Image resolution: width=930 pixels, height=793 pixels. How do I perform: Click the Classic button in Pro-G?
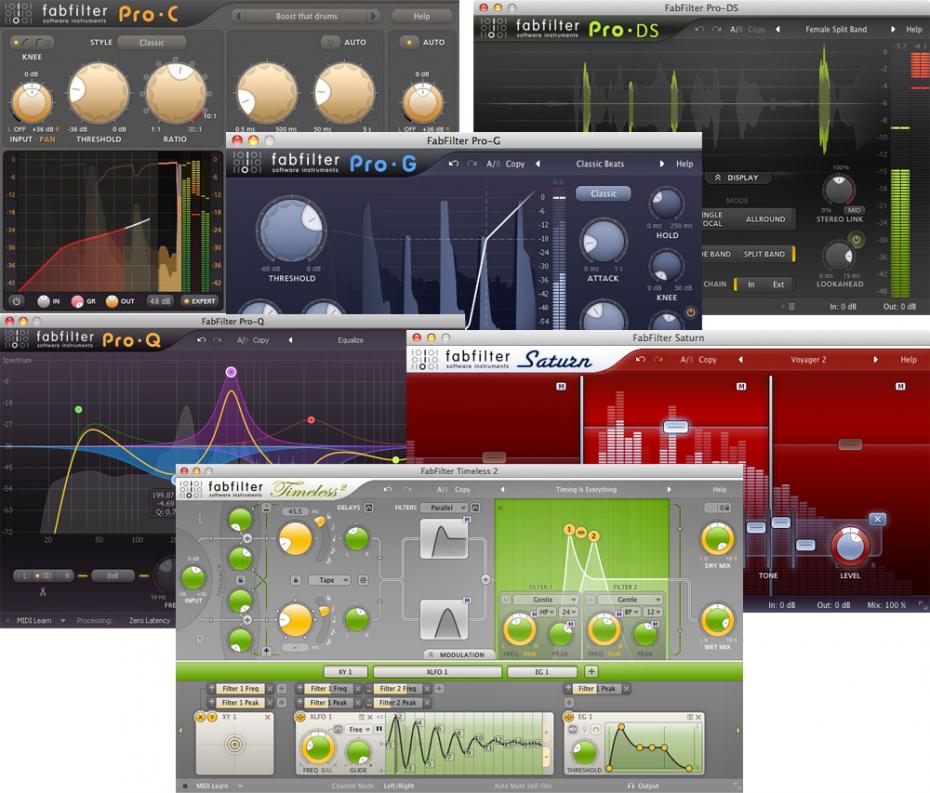tap(603, 193)
